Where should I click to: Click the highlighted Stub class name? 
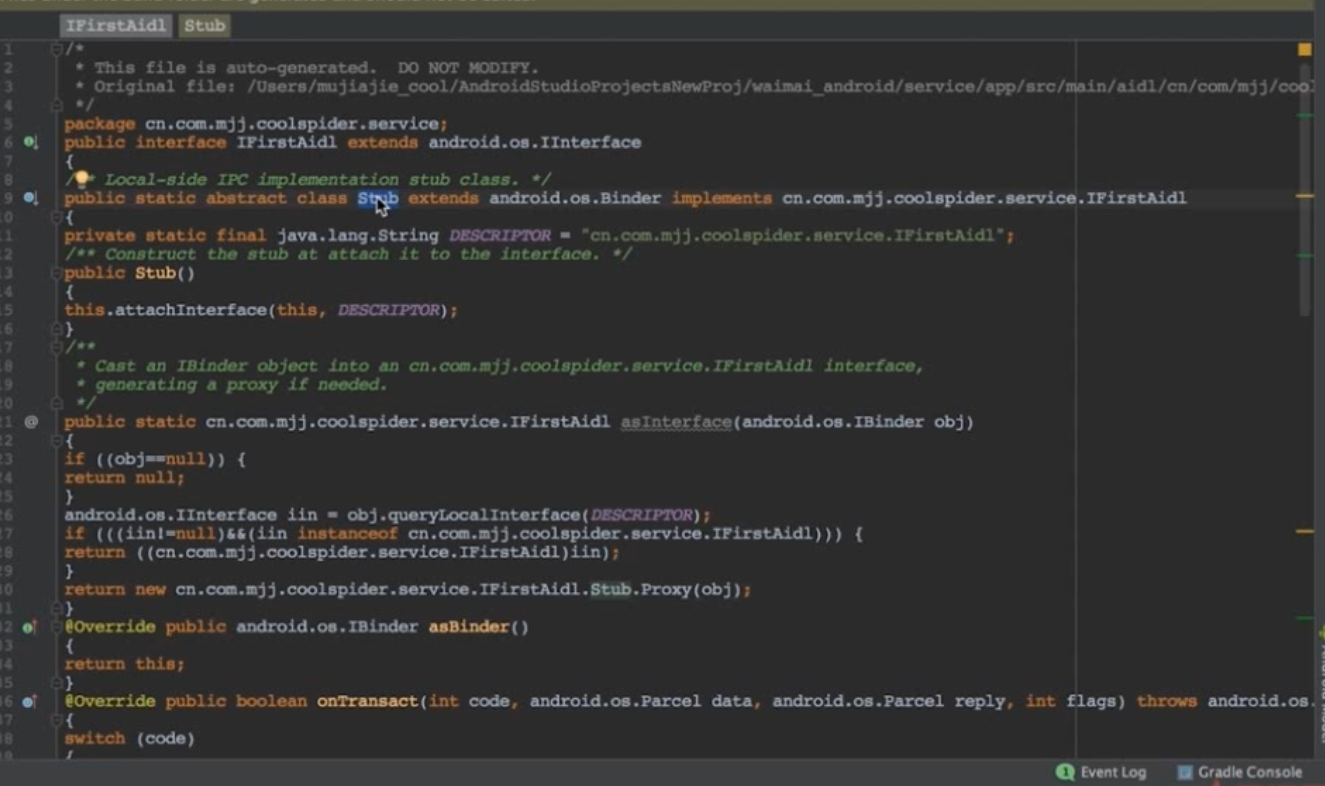pyautogui.click(x=378, y=198)
